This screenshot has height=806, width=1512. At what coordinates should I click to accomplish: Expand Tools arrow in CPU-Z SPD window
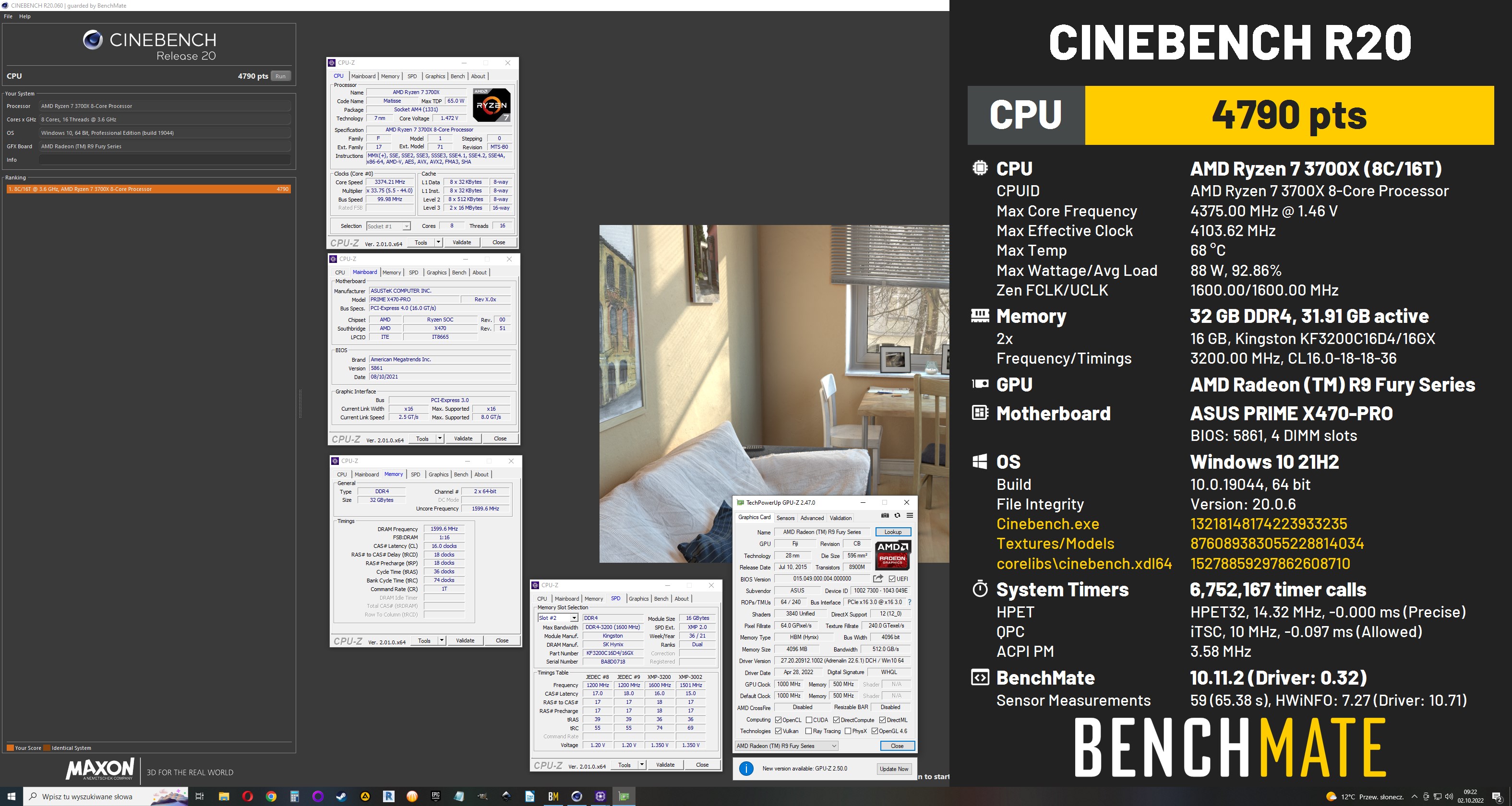[642, 764]
